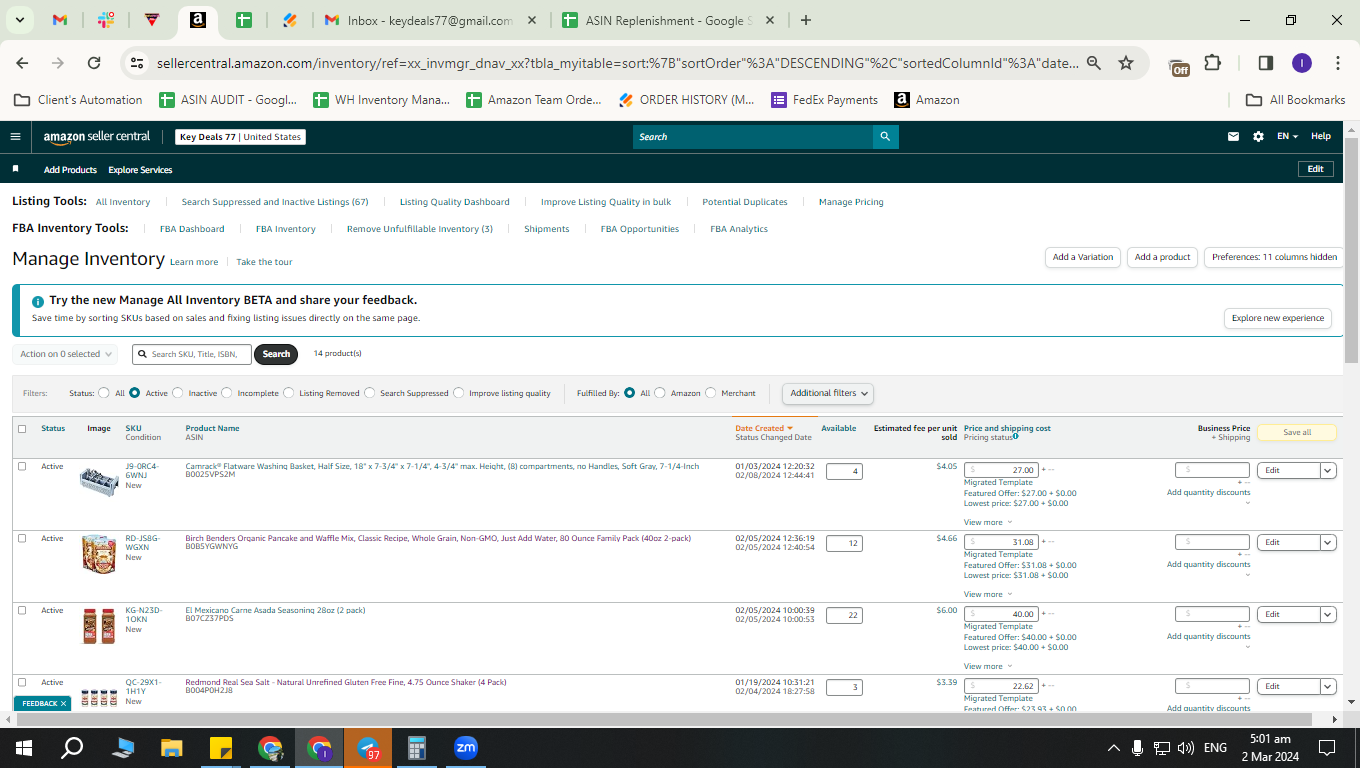Click the Take the tour link
The width and height of the screenshot is (1360, 768).
(264, 262)
